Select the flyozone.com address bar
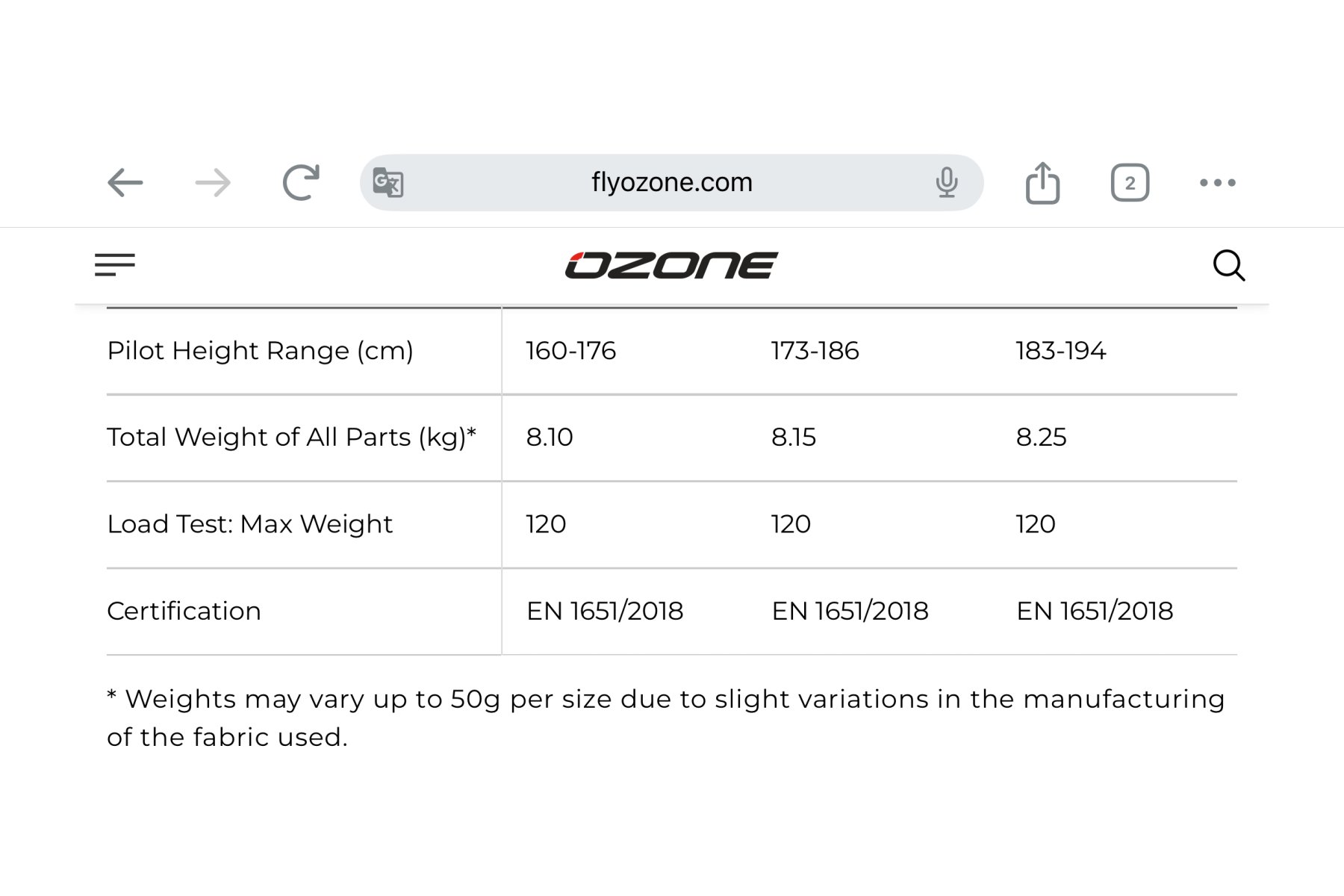 [x=671, y=183]
